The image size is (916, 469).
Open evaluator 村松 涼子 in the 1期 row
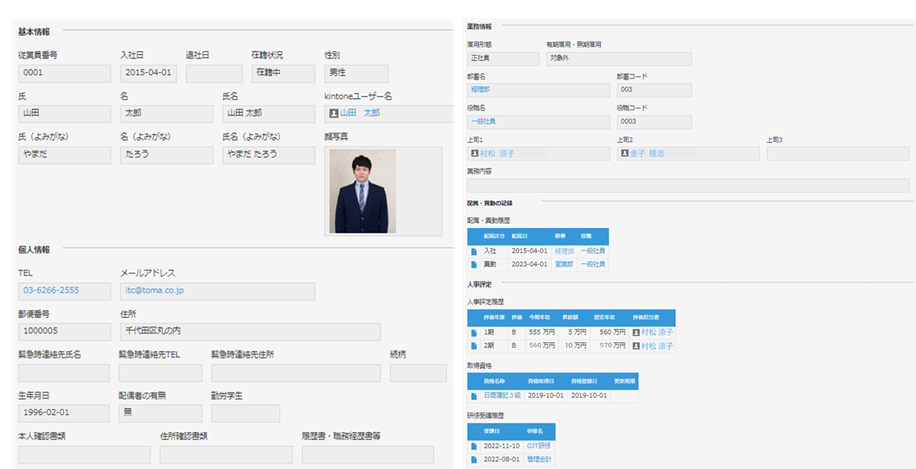click(x=657, y=332)
